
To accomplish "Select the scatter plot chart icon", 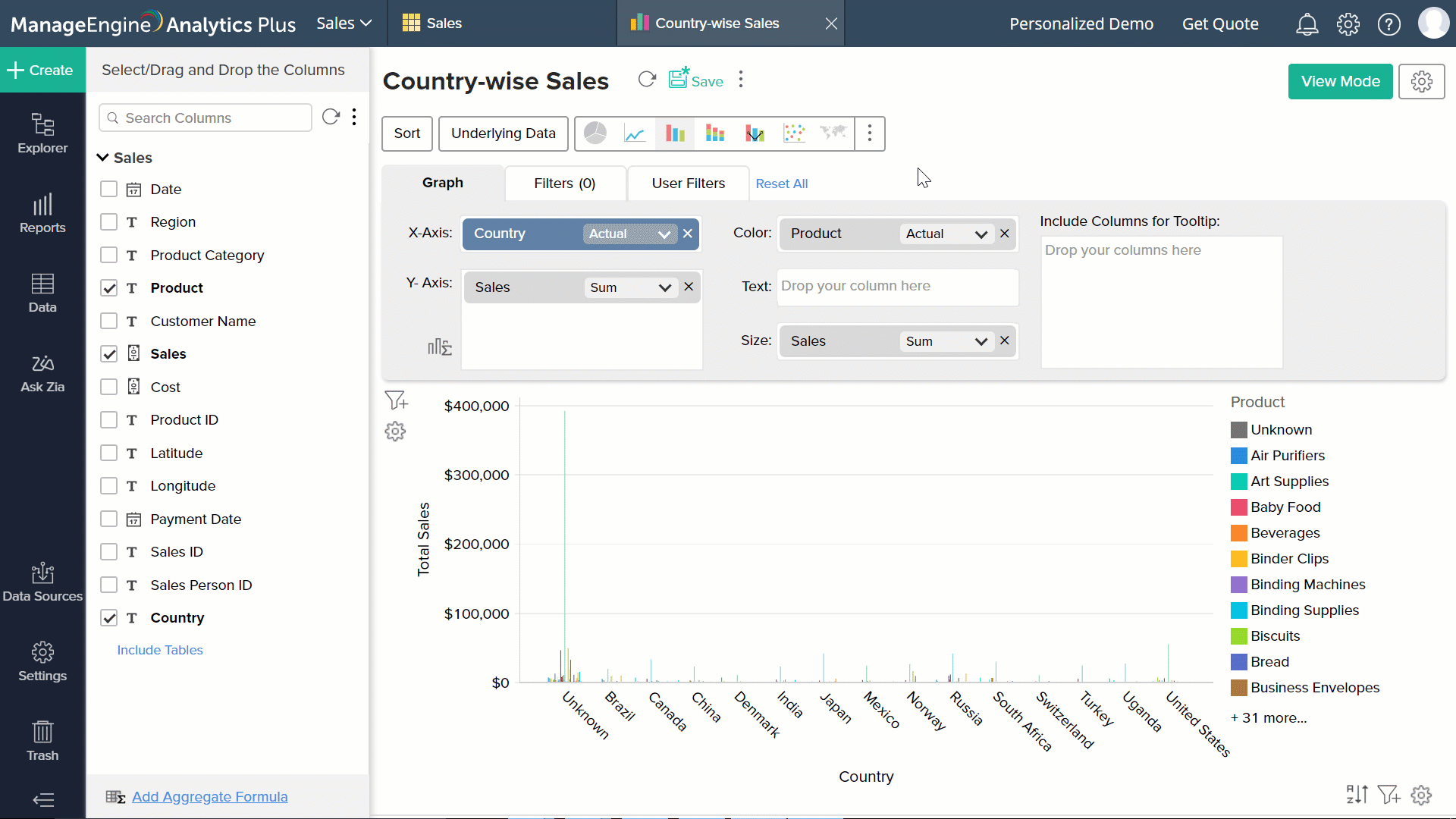I will [x=794, y=133].
